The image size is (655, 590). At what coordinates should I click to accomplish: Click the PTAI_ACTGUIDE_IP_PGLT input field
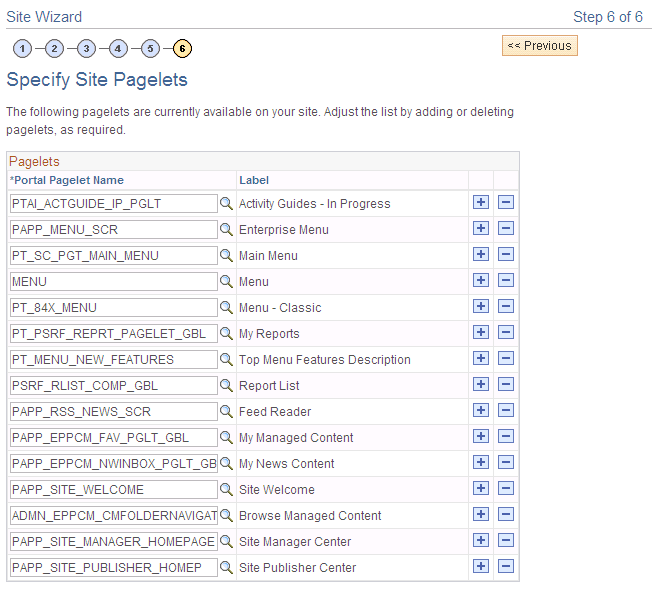[x=114, y=203]
